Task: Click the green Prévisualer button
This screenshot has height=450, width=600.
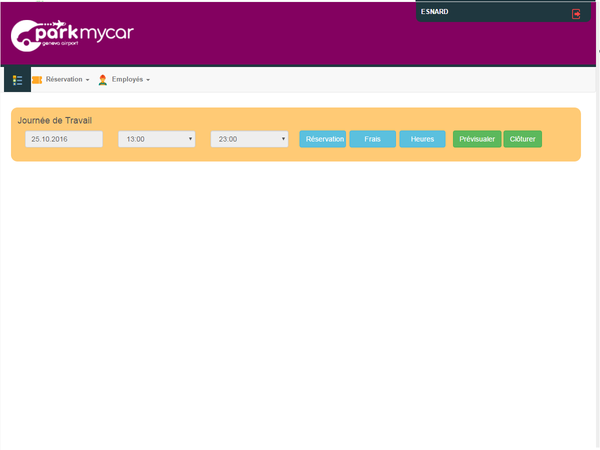Action: click(x=477, y=140)
